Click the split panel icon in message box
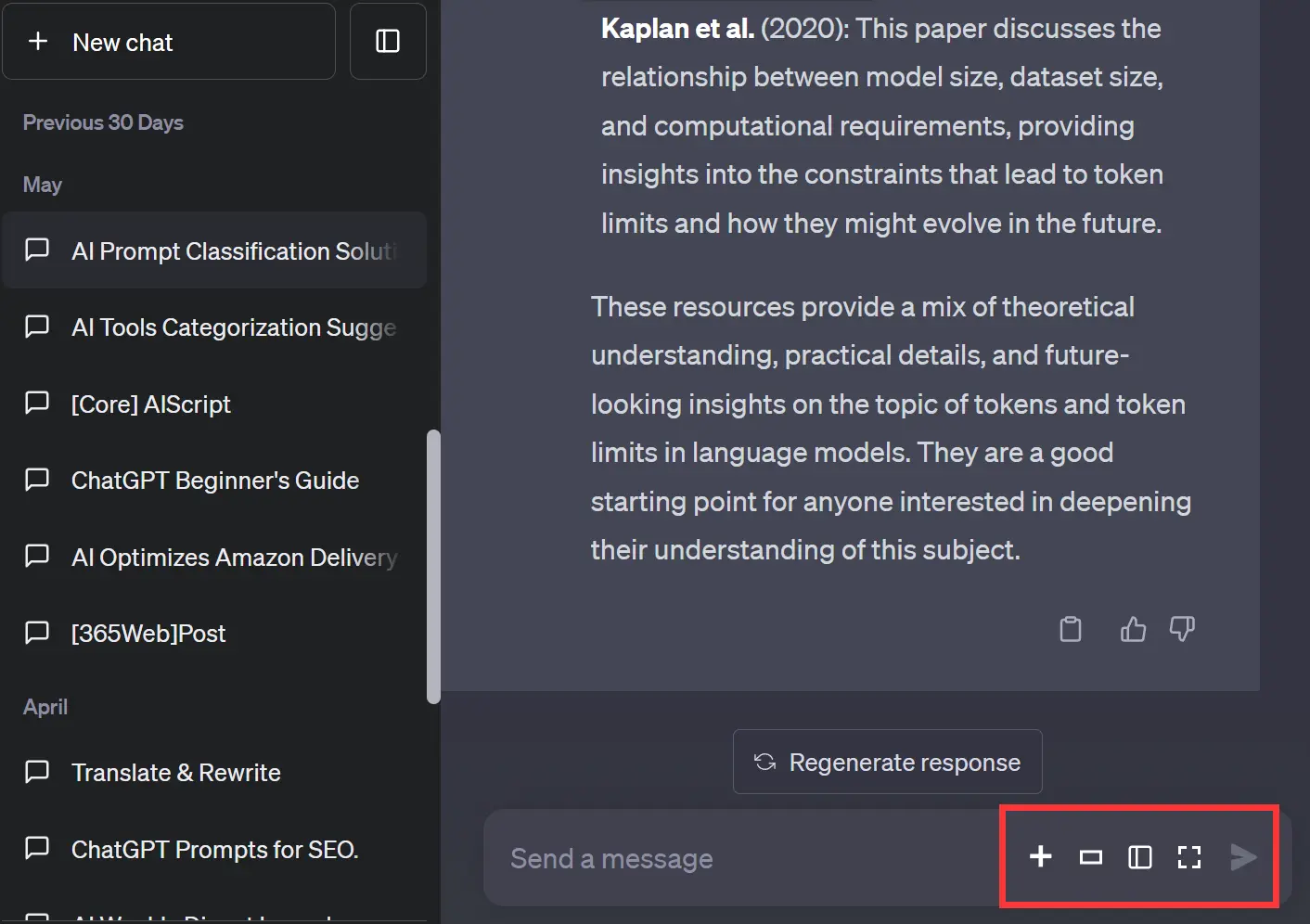Image resolution: width=1310 pixels, height=924 pixels. coord(1140,857)
